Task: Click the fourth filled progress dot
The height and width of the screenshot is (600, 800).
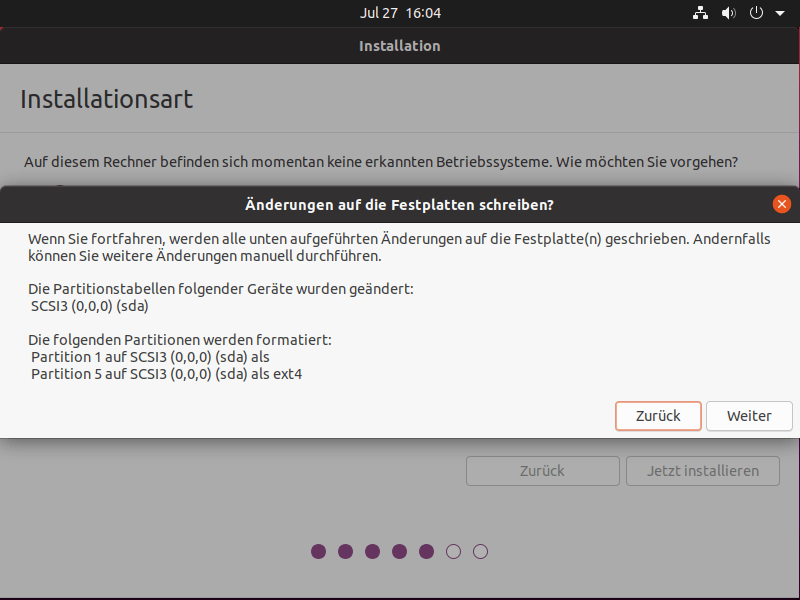Action: coord(400,551)
